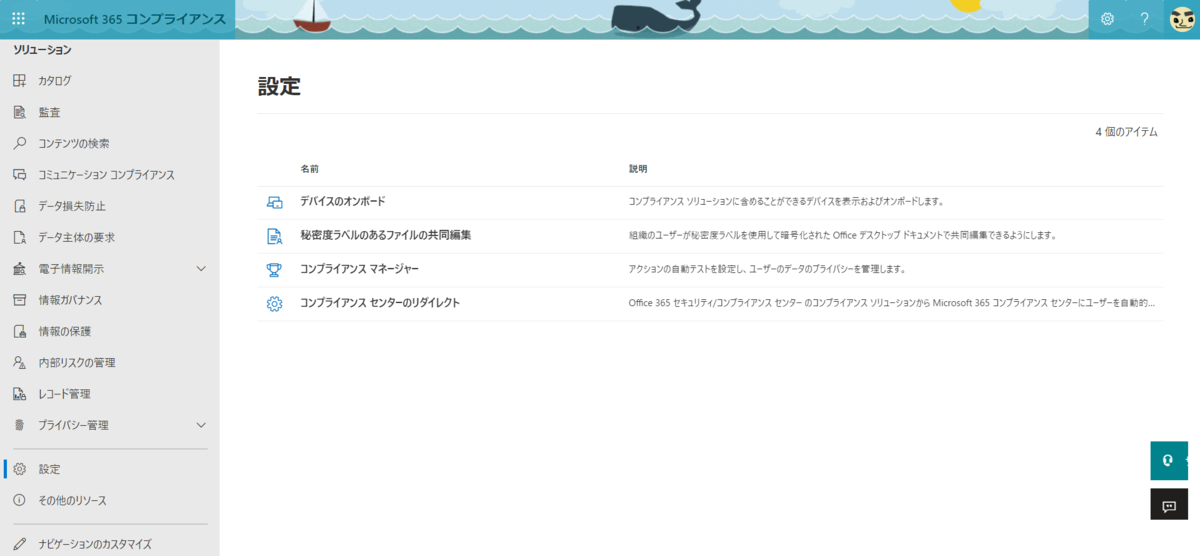Click the デバイスのオンボード row icon
The image size is (1200, 556).
click(274, 202)
